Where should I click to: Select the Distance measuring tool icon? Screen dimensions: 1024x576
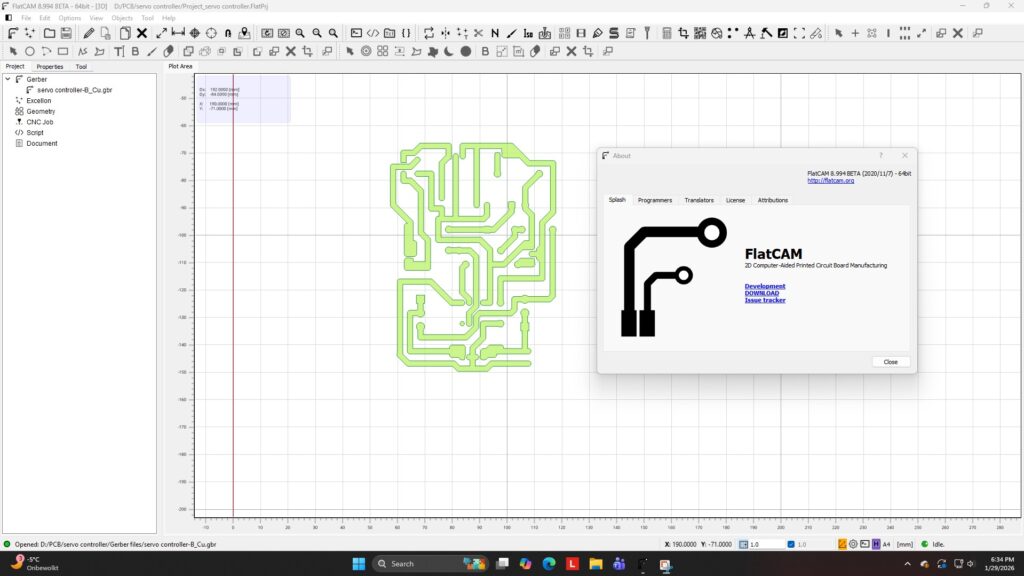178,33
